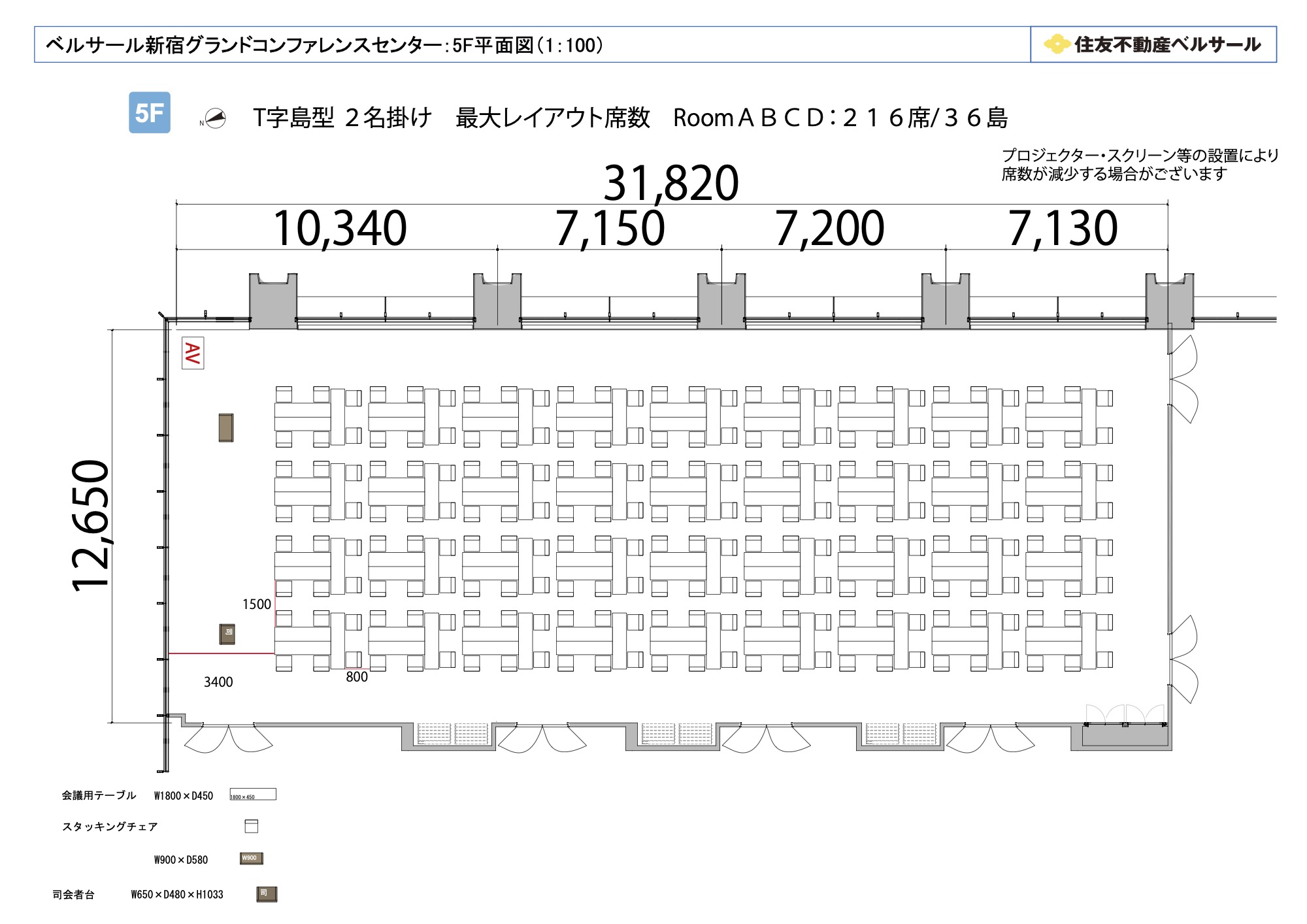Image resolution: width=1307 pixels, height=924 pixels.
Task: Click the 10,340 dimension label
Action: click(340, 228)
